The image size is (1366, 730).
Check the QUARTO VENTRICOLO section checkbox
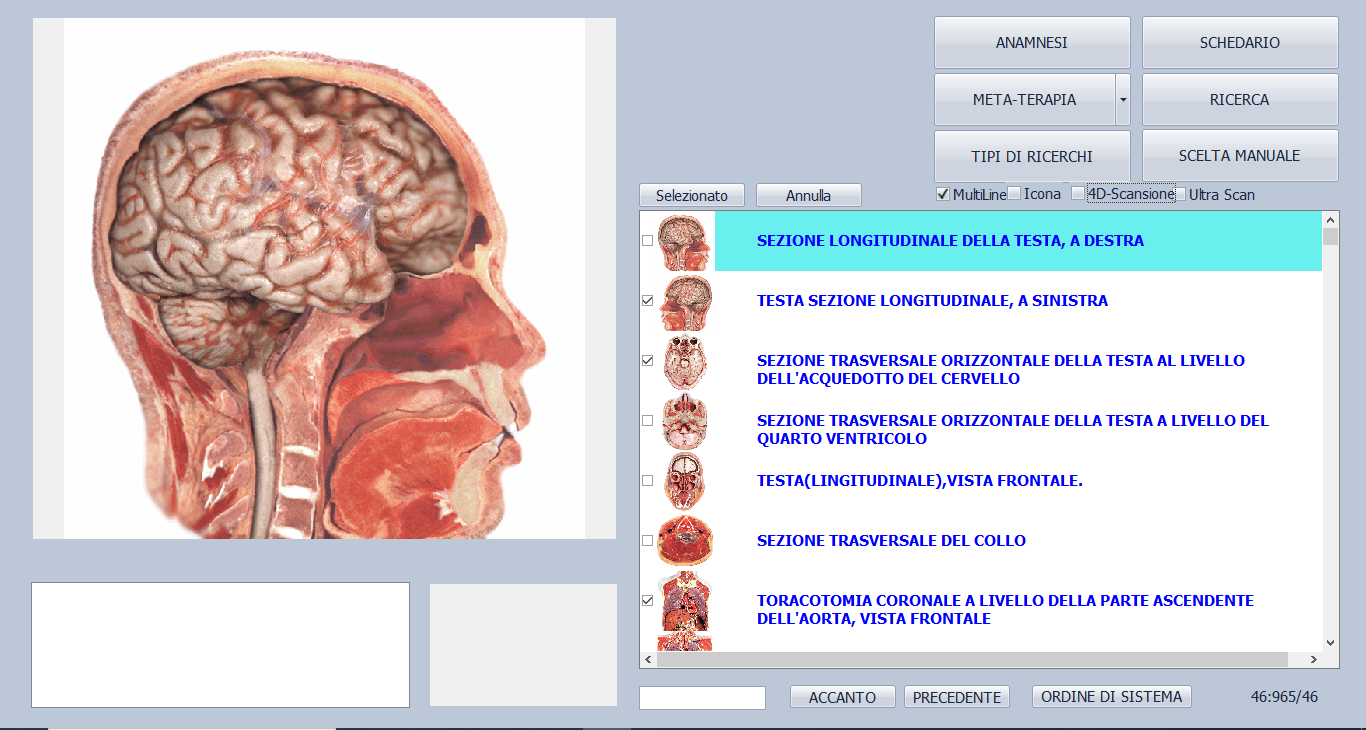click(x=647, y=420)
